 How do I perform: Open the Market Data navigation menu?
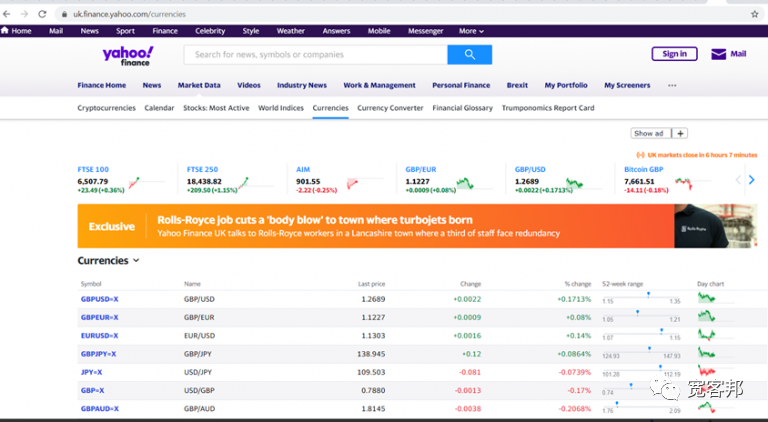point(199,86)
